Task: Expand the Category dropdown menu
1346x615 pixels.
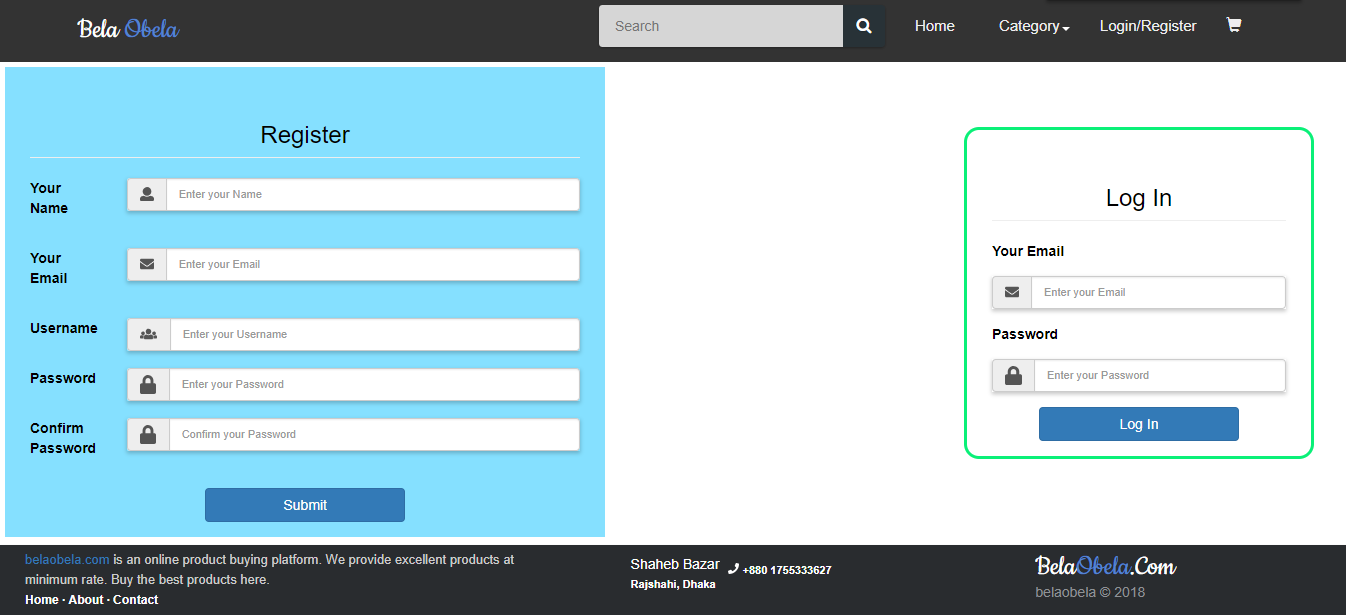Action: 1034,26
